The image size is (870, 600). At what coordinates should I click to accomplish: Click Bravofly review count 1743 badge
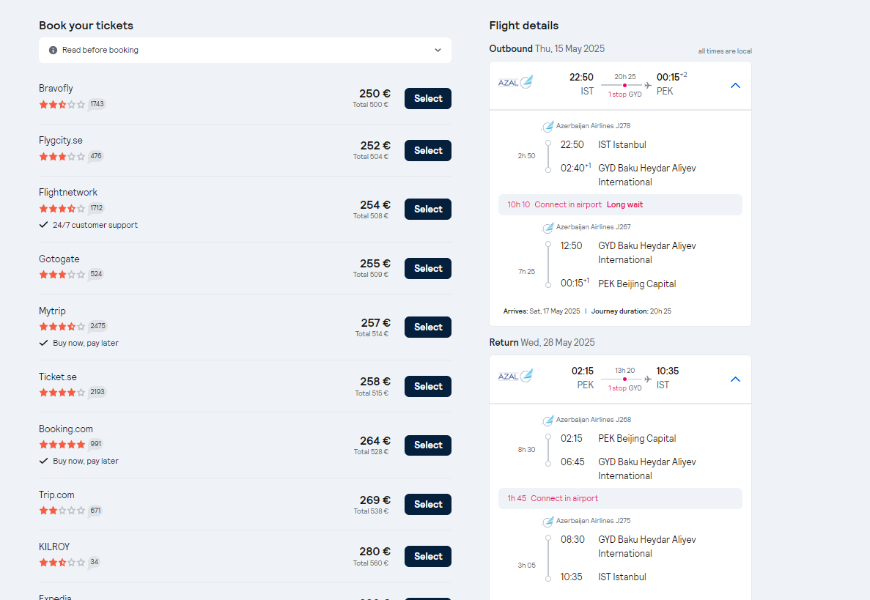[97, 104]
